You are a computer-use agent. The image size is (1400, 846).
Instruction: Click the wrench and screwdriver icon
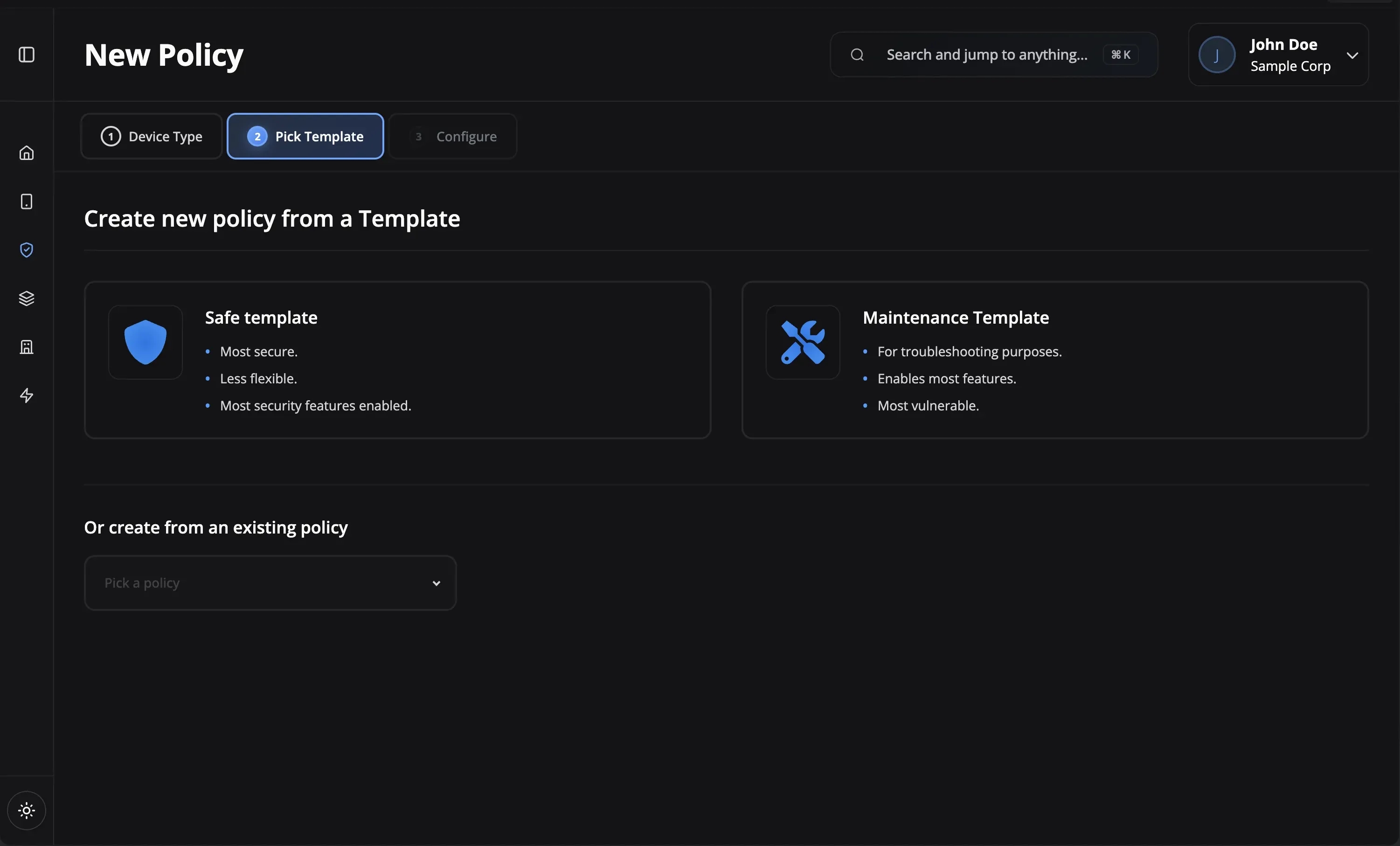pos(802,342)
